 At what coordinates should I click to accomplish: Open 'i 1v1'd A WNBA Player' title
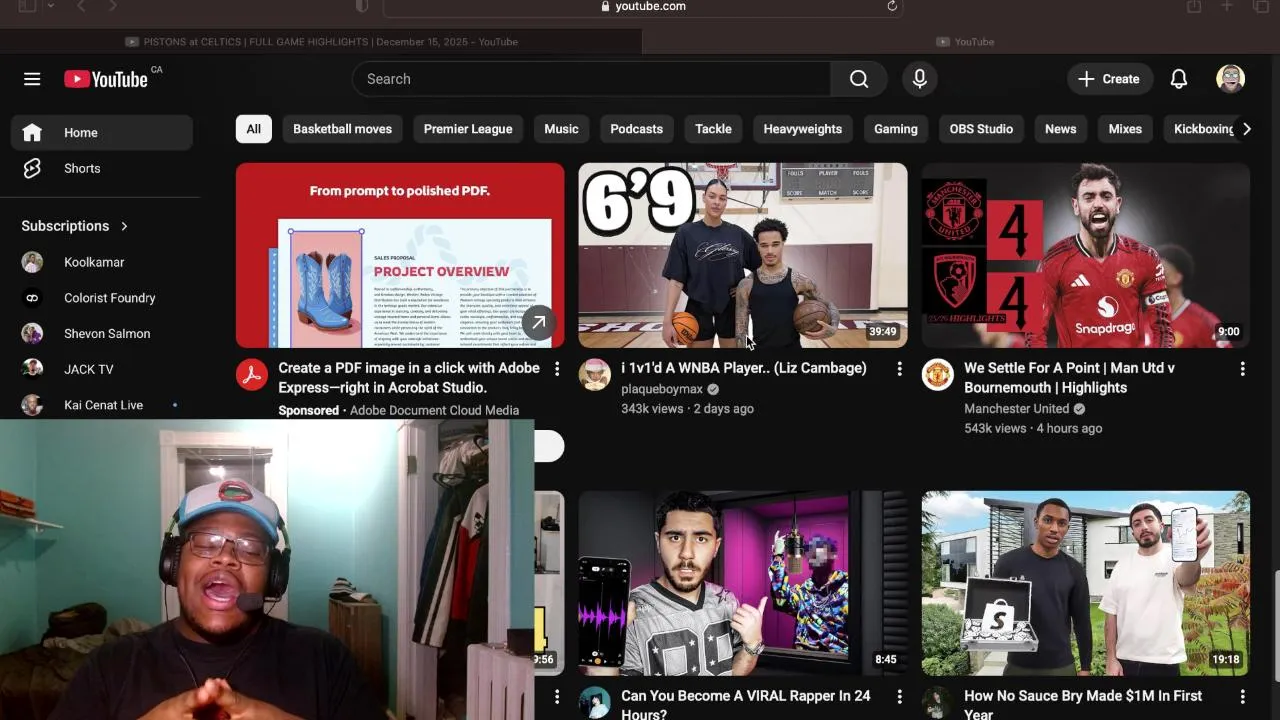744,368
